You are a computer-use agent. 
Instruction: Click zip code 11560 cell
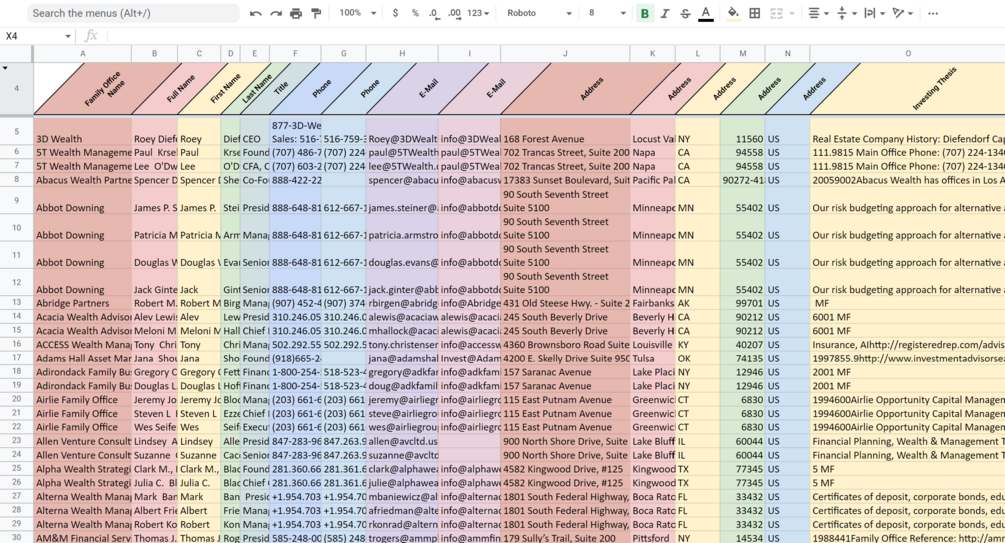(x=742, y=131)
